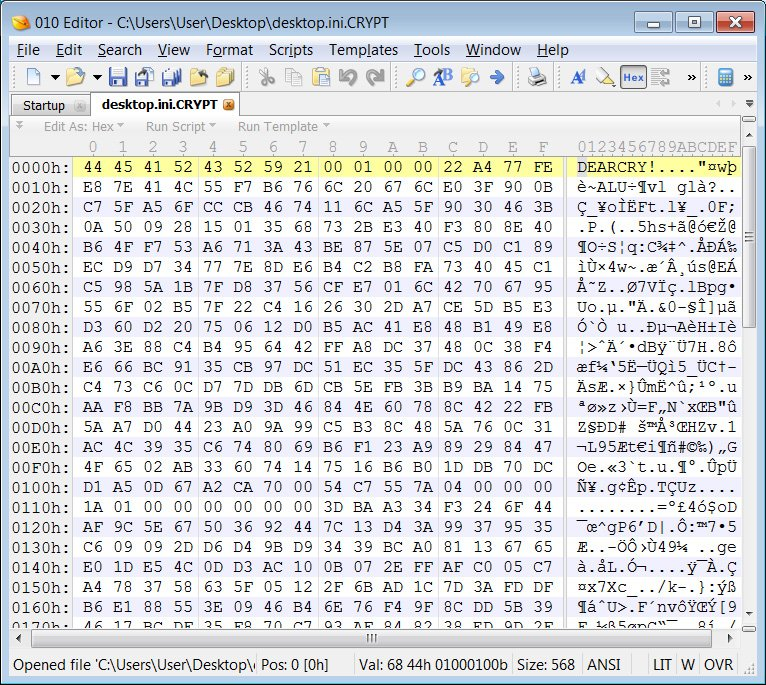Click 'Pos: 0 [0h]' in status bar
Screen dimensions: 766x685
pos(295,664)
